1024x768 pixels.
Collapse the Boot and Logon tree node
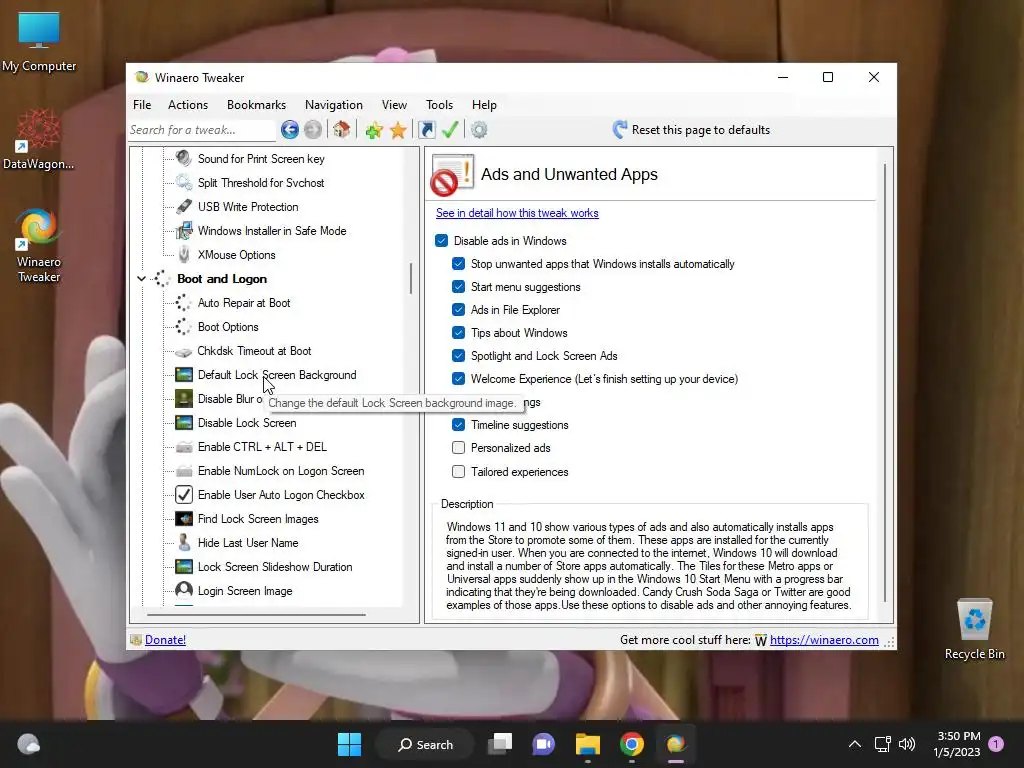pyautogui.click(x=141, y=279)
